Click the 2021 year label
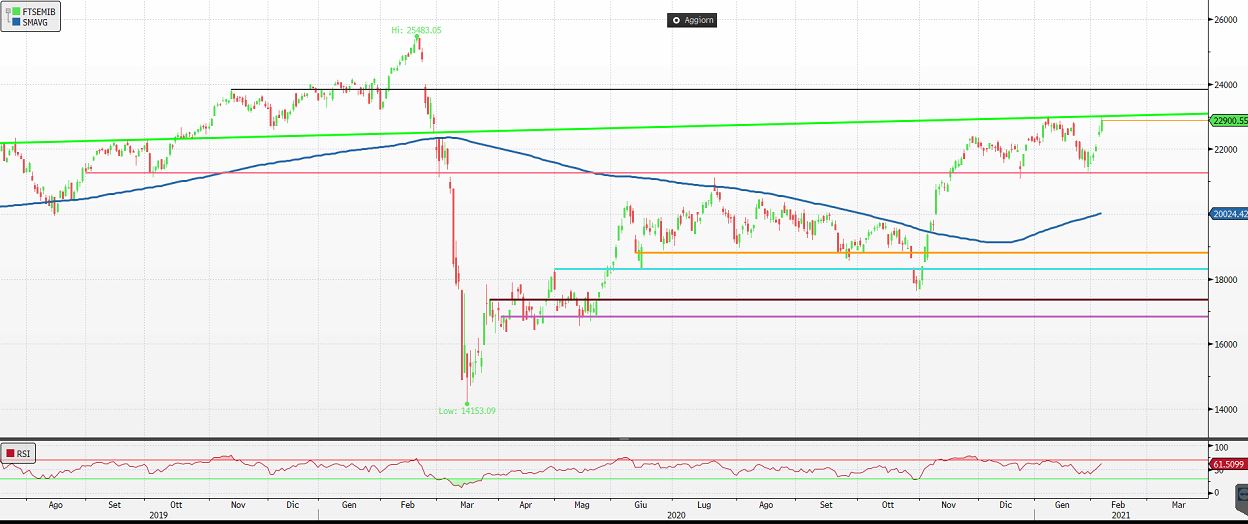This screenshot has width=1248, height=524. click(1121, 515)
